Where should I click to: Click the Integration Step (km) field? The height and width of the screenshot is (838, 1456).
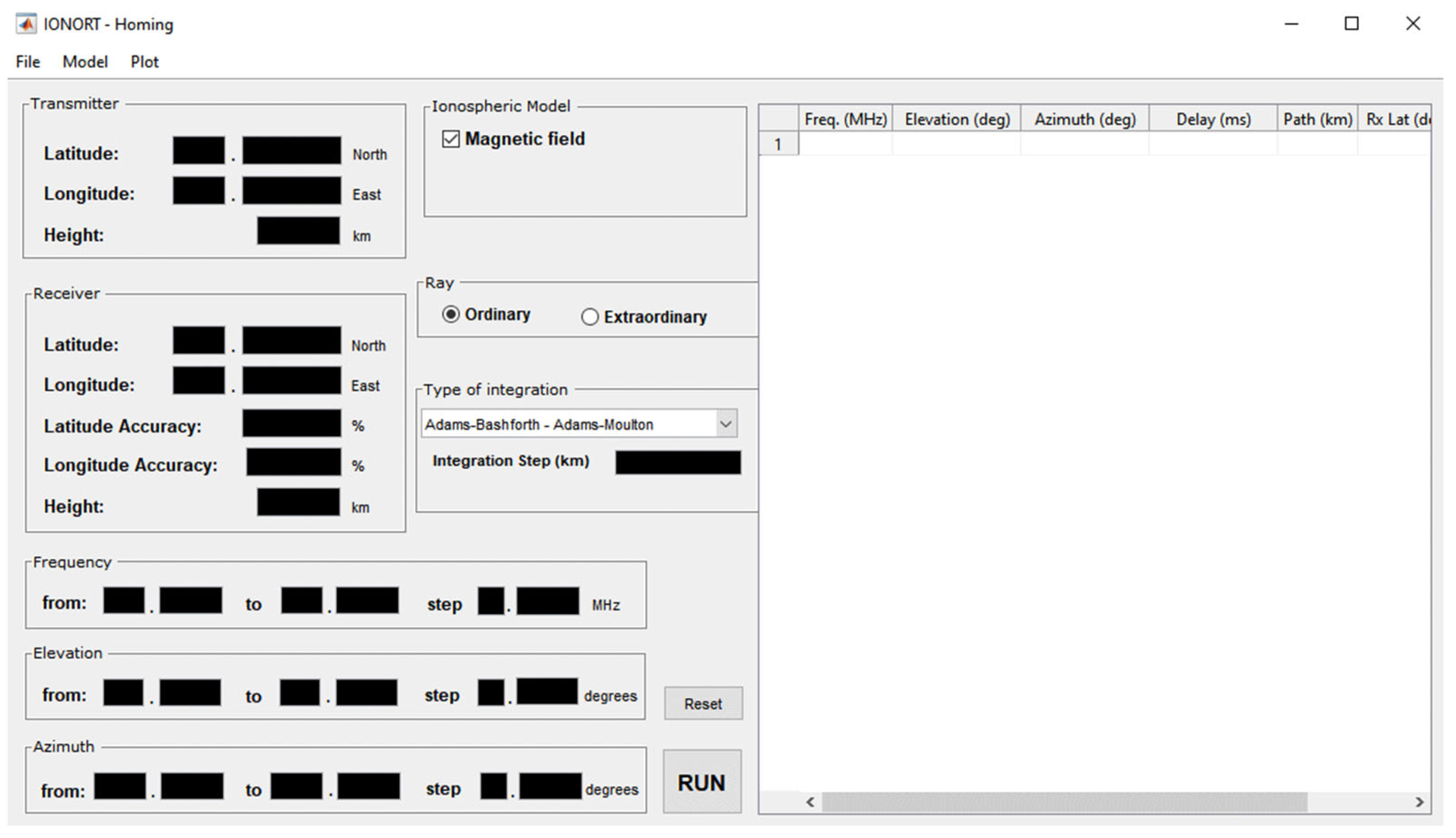click(678, 463)
